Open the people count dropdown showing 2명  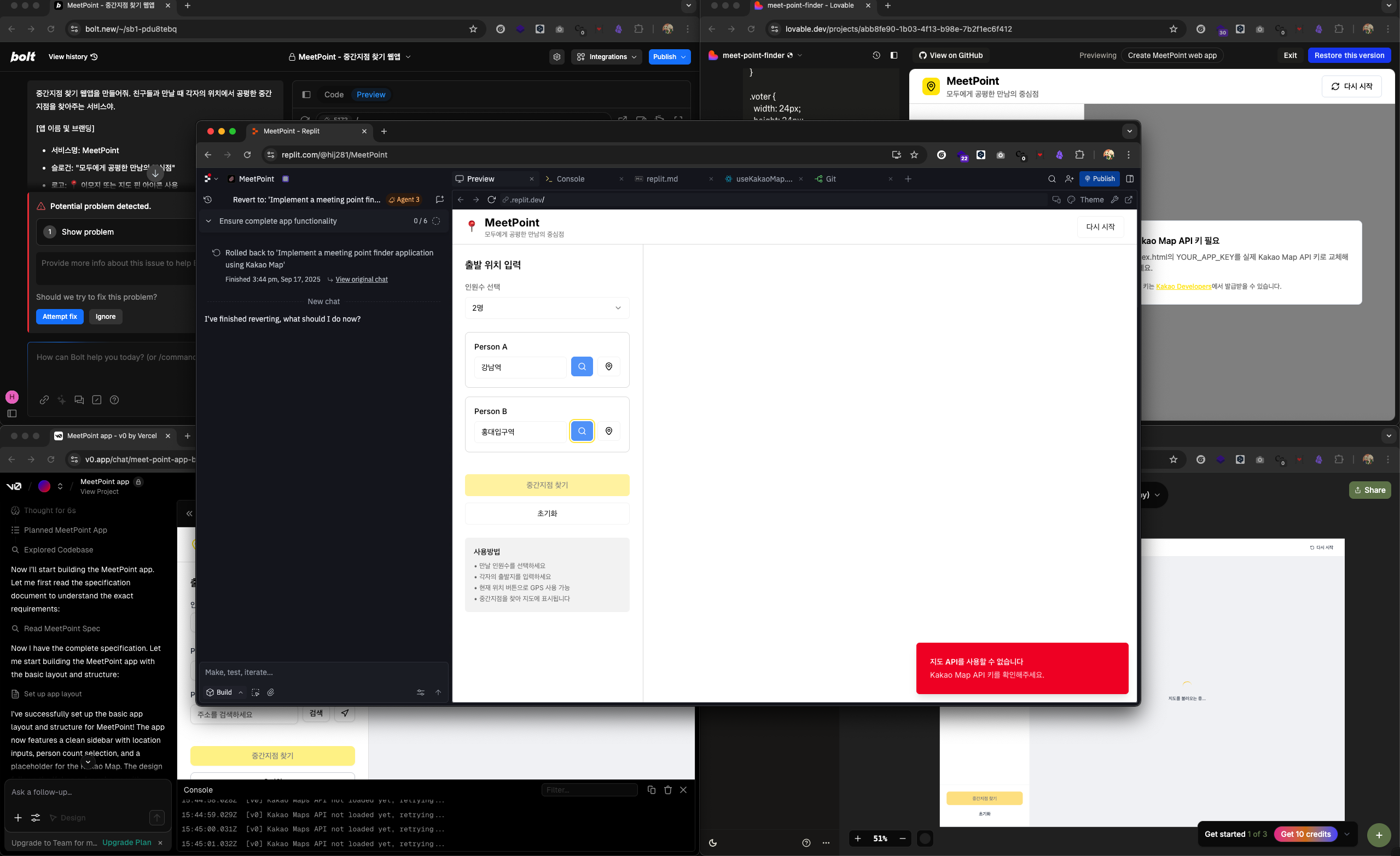point(547,308)
